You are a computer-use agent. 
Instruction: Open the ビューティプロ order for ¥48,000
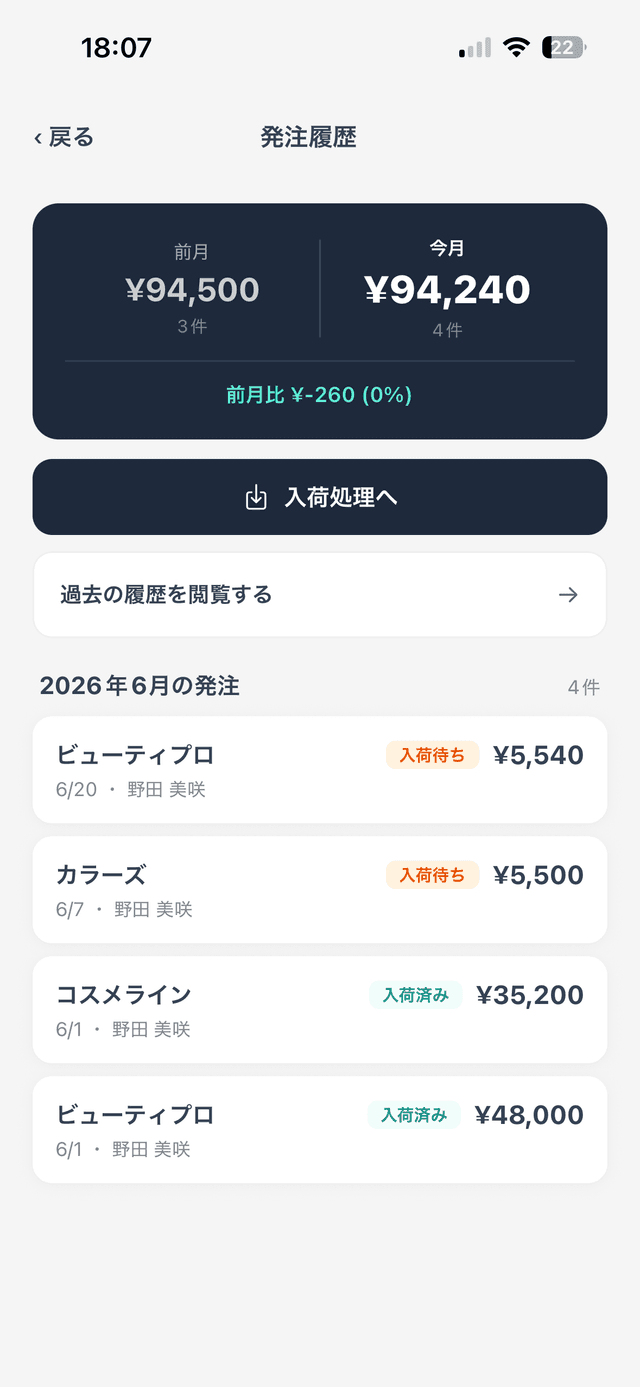click(x=320, y=1130)
